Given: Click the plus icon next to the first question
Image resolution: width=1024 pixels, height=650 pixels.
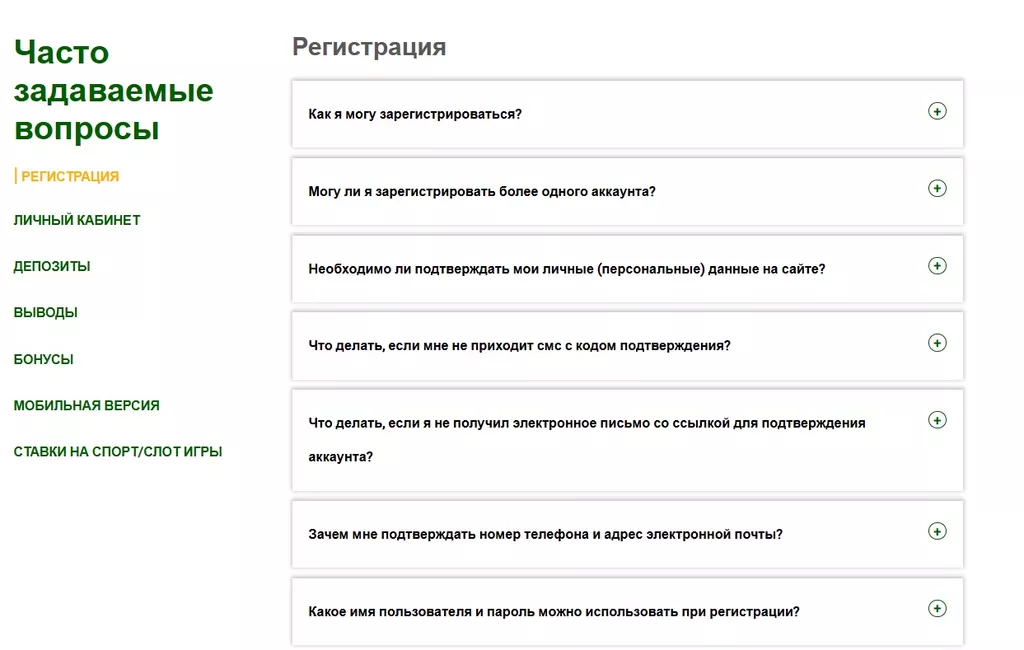Looking at the screenshot, I should pyautogui.click(x=937, y=112).
